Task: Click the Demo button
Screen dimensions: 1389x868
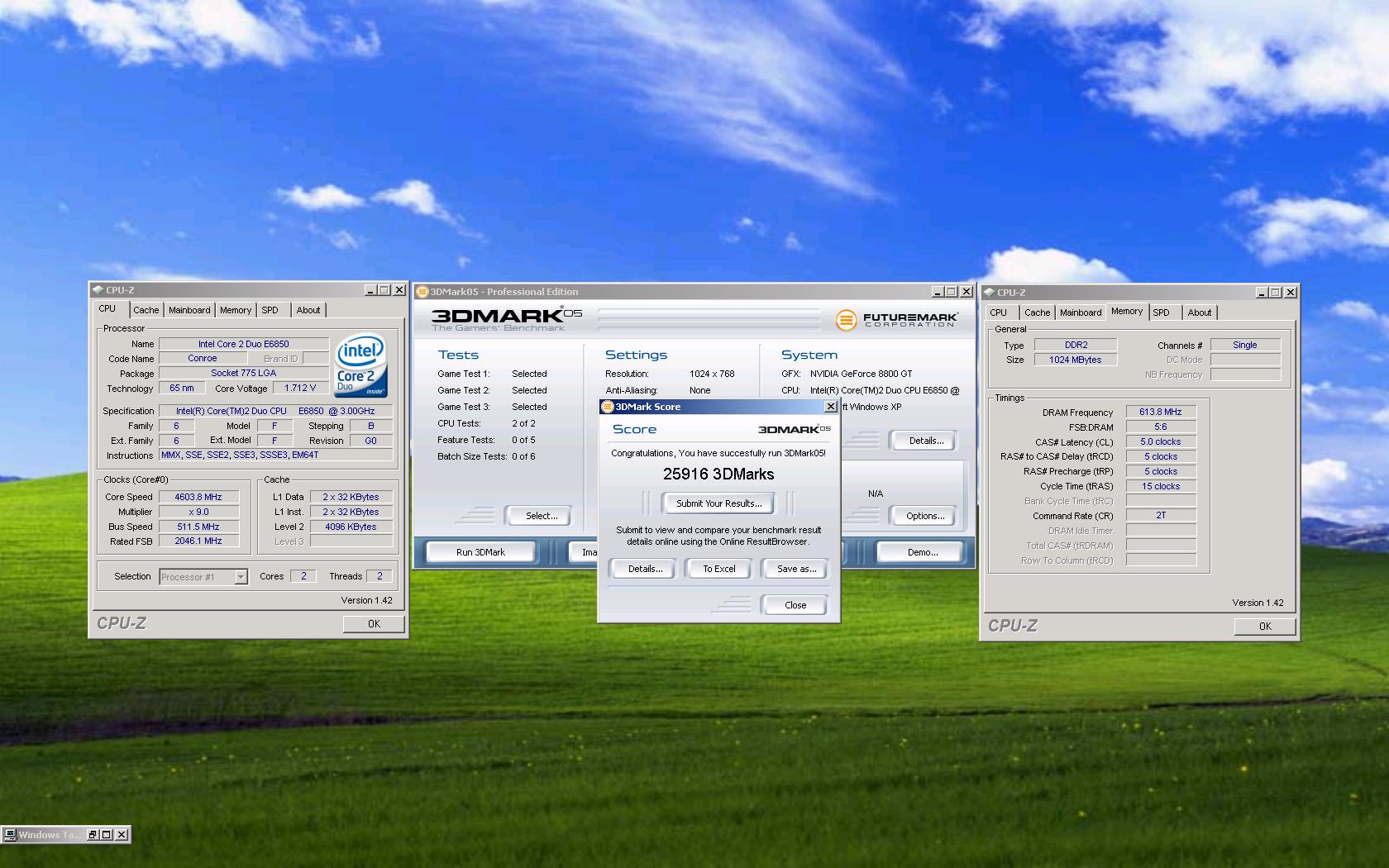Action: (x=923, y=552)
